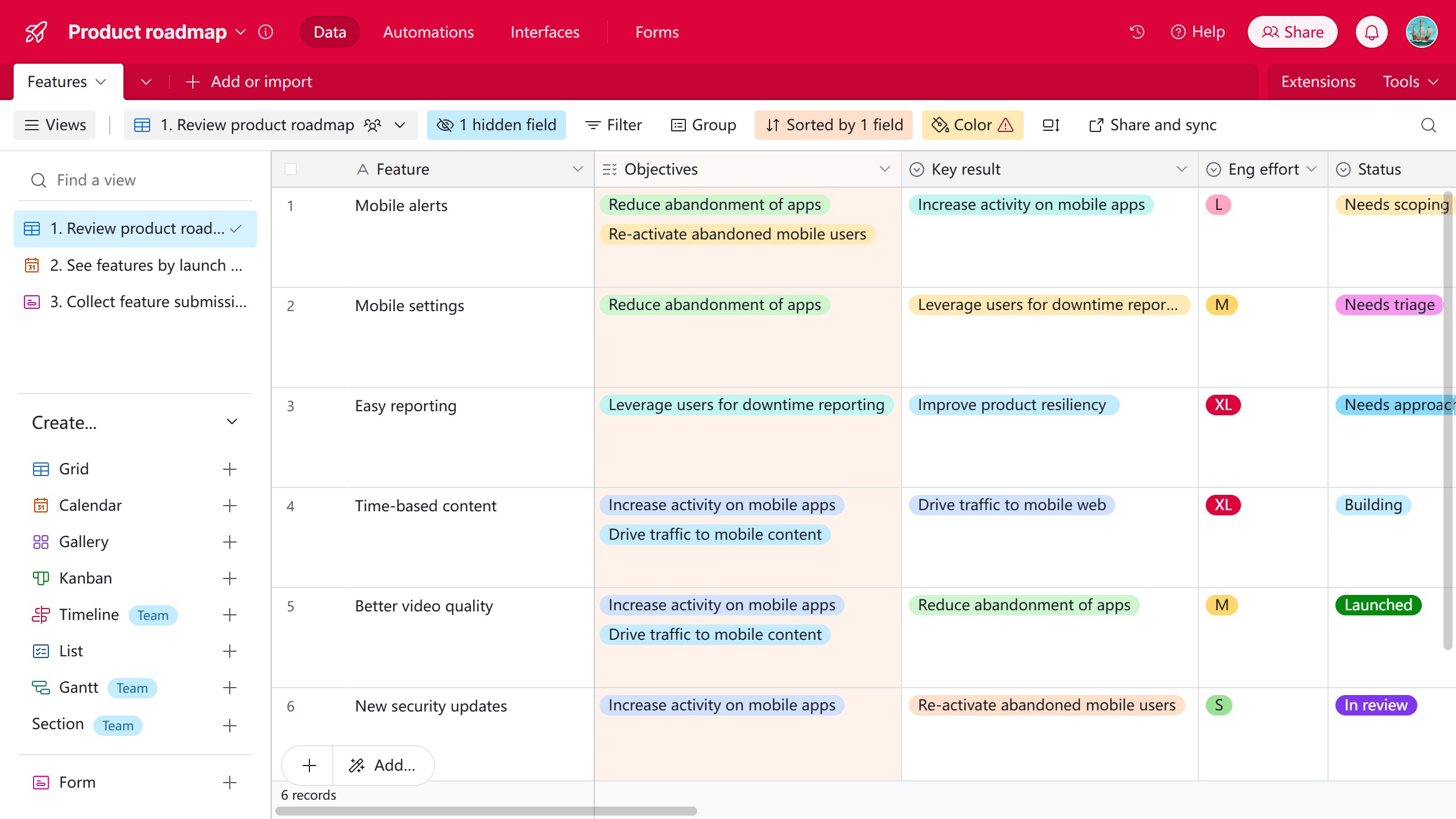Open the user avatar menu
1456x819 pixels.
pos(1422,32)
